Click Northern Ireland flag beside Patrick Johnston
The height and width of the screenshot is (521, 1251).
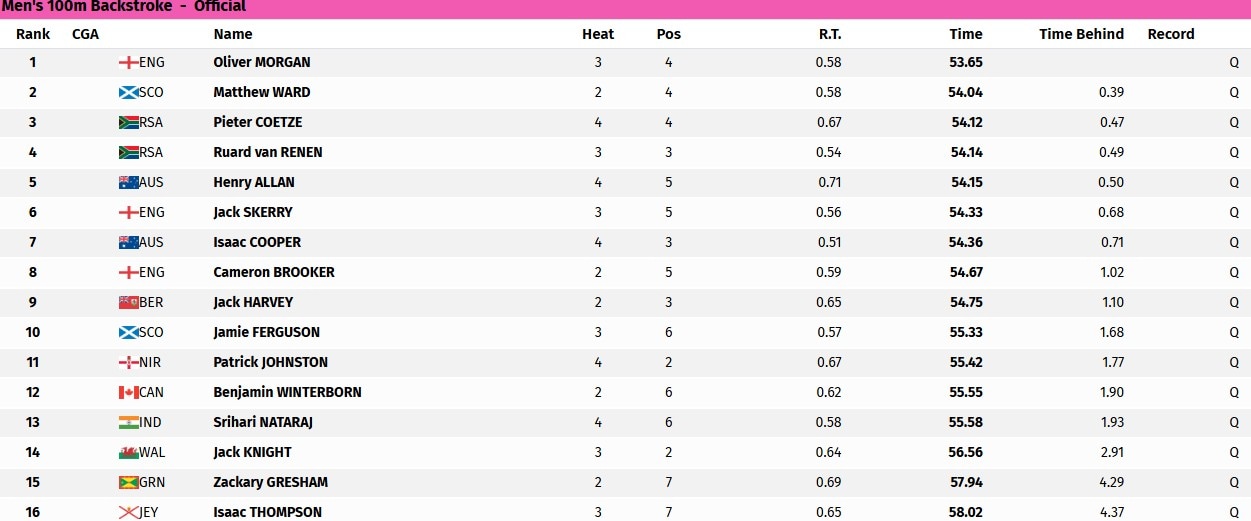pos(128,362)
